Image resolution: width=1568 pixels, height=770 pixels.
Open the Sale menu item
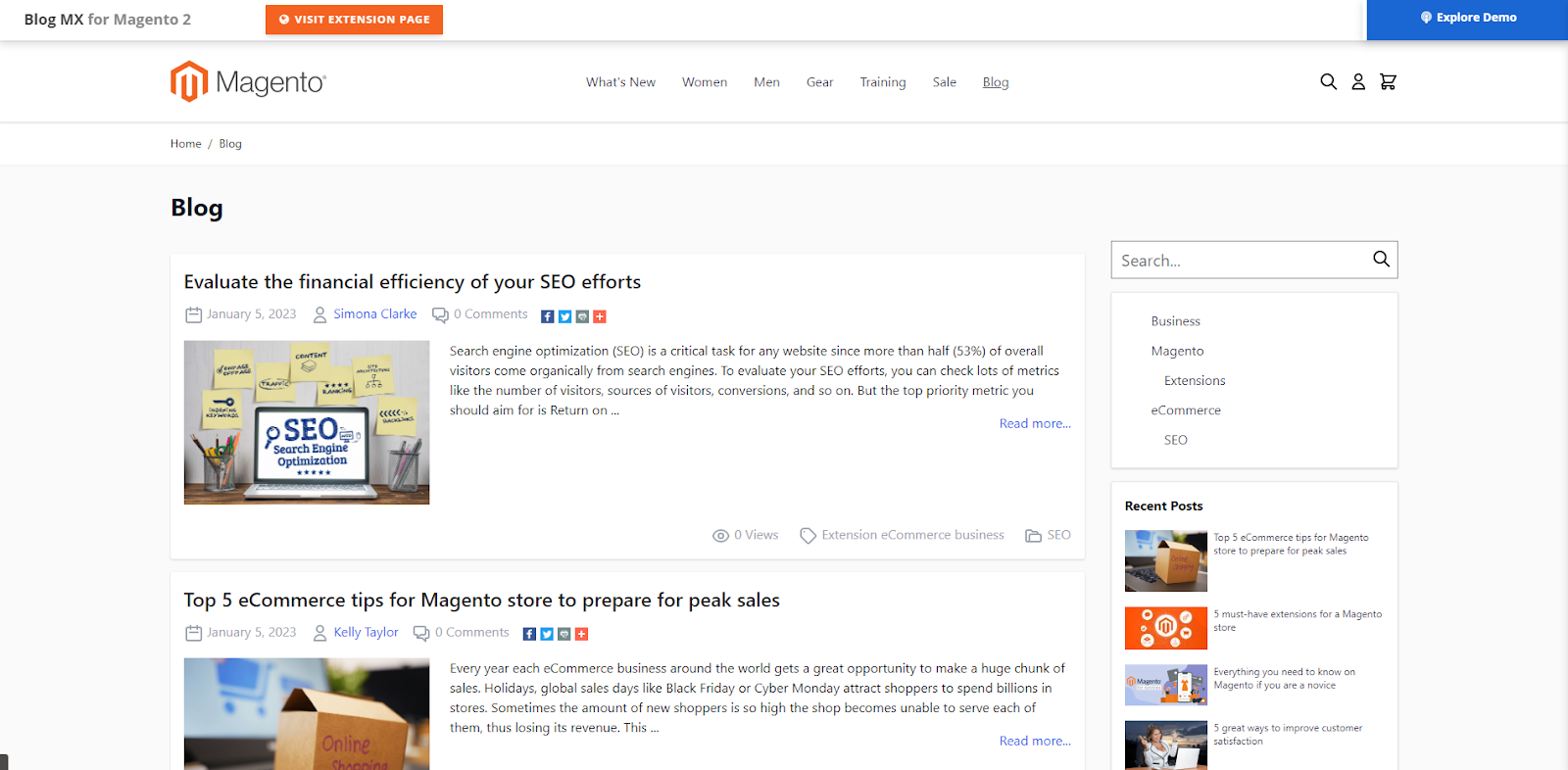[945, 82]
